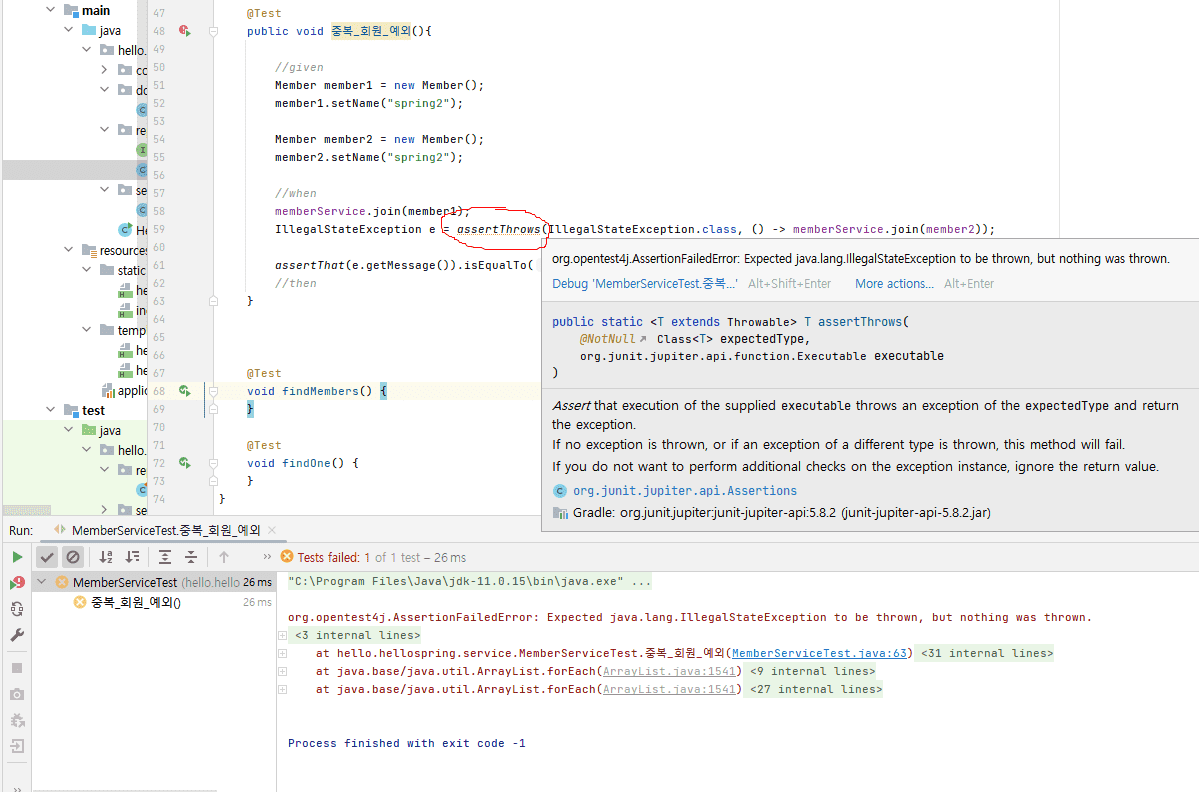
Task: Select the MemberServiceTest.중복_회원_예외 run tab
Action: coord(166,530)
